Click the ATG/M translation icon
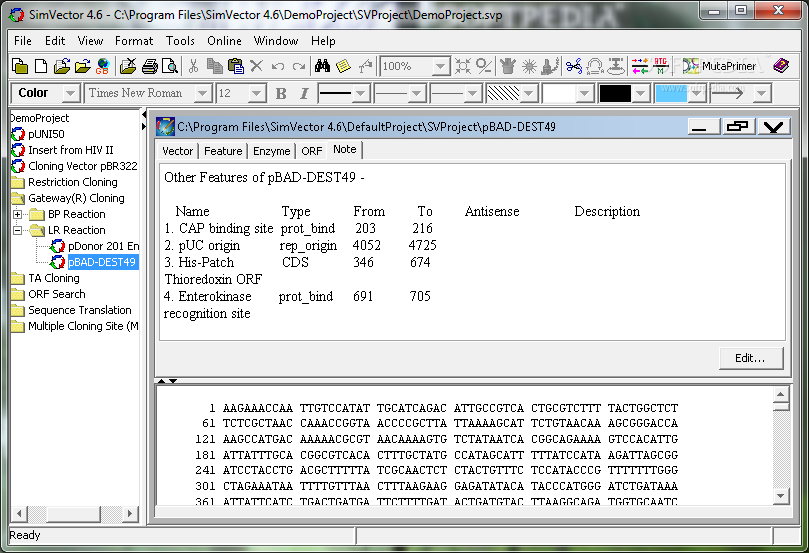Image resolution: width=809 pixels, height=553 pixels. tap(660, 66)
